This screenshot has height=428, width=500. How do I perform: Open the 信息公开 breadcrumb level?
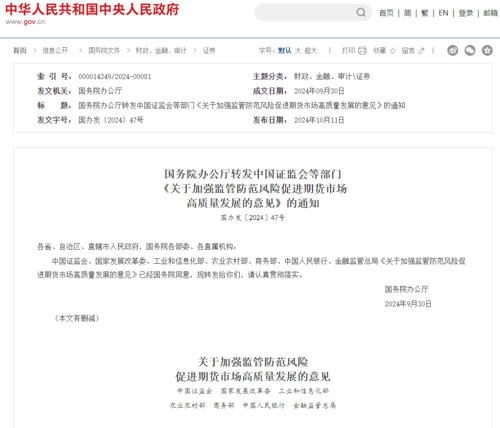pyautogui.click(x=55, y=51)
